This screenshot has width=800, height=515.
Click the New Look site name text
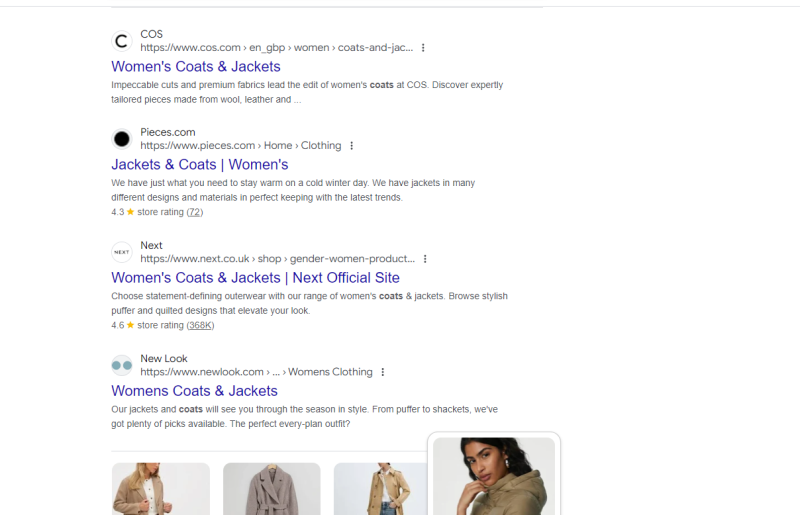tap(164, 359)
